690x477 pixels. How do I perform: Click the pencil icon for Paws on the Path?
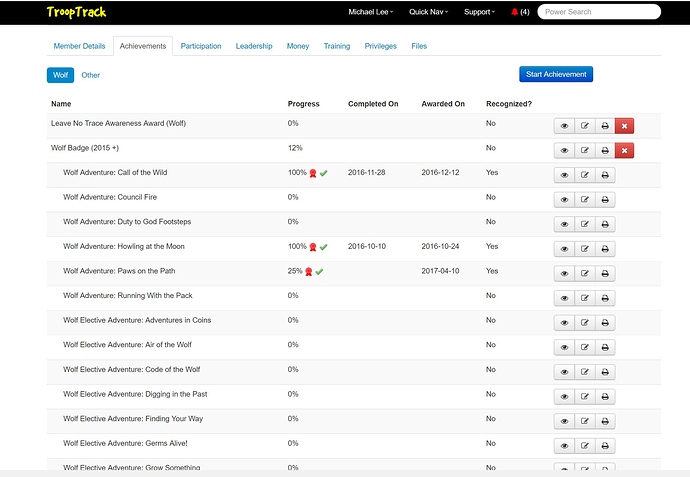pos(585,273)
